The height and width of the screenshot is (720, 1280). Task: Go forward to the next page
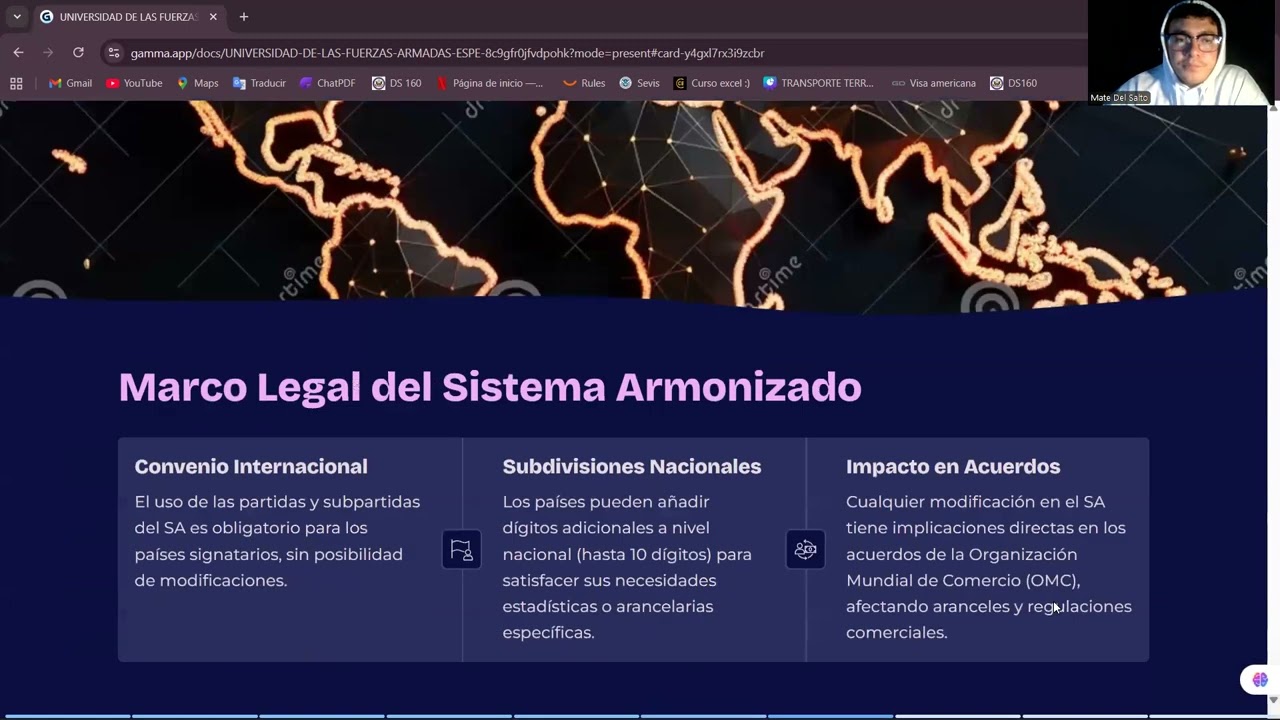point(48,52)
